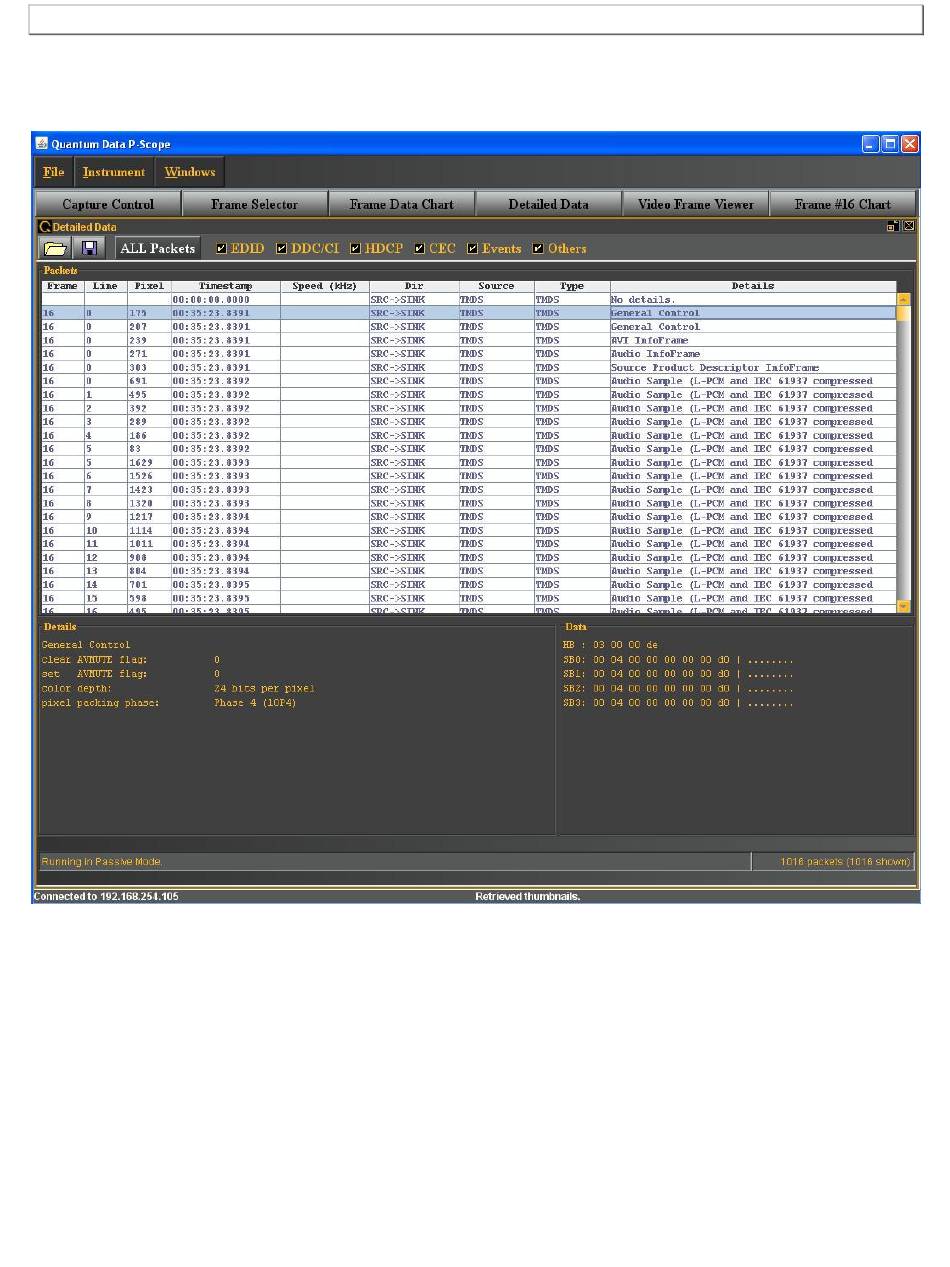Image resolution: width=950 pixels, height=1267 pixels.
Task: Click the save floppy disk icon
Action: tap(89, 248)
